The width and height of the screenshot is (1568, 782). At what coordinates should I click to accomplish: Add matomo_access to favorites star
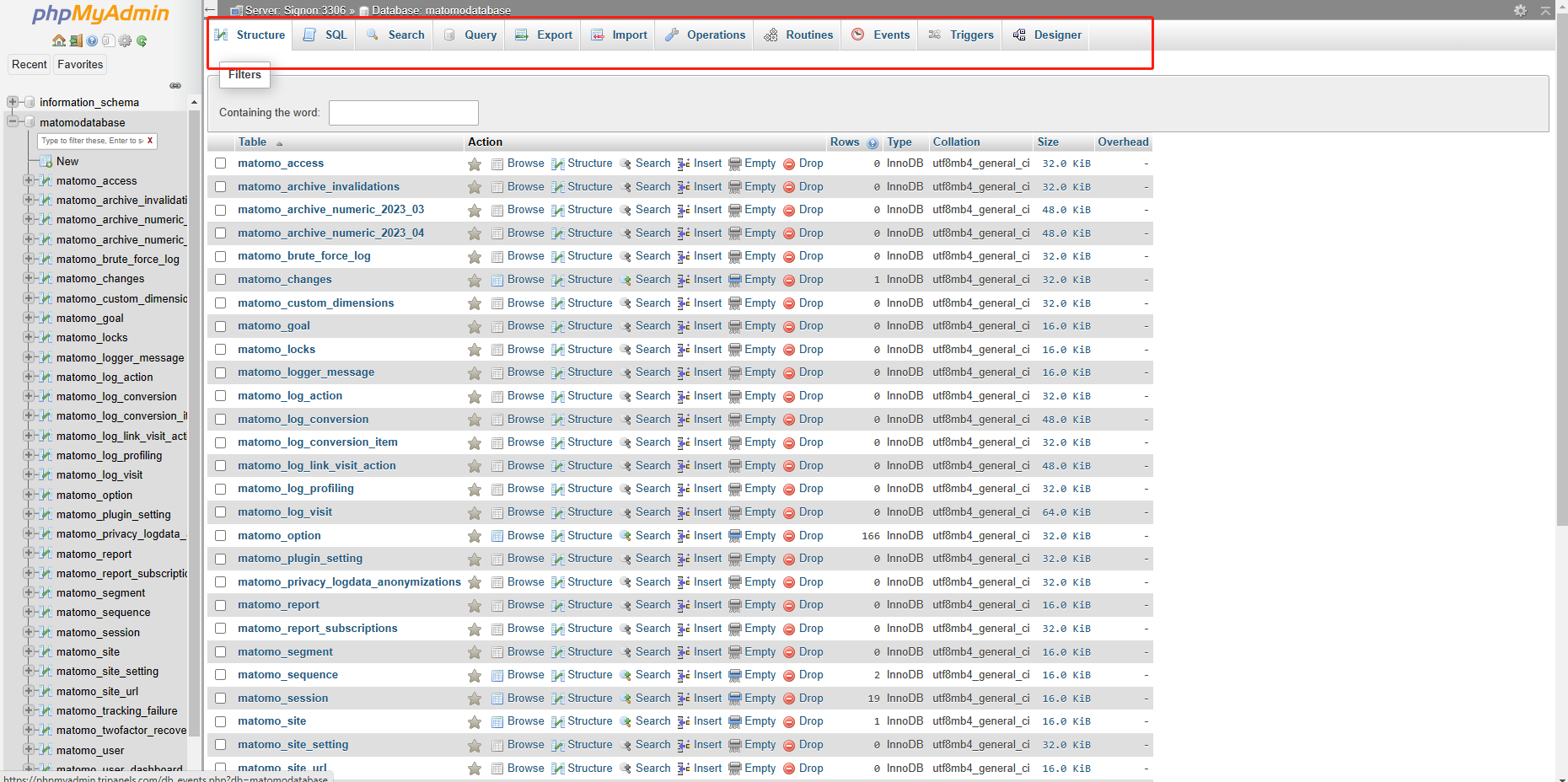point(475,164)
